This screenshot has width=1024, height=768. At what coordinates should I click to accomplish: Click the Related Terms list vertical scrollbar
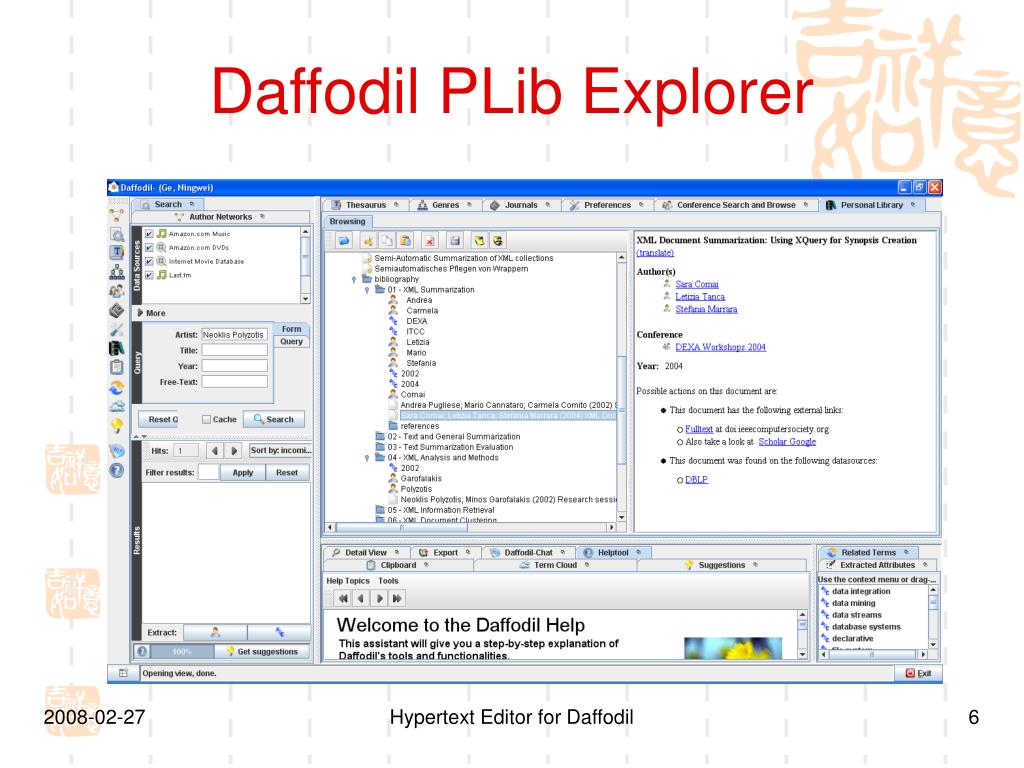pyautogui.click(x=933, y=616)
